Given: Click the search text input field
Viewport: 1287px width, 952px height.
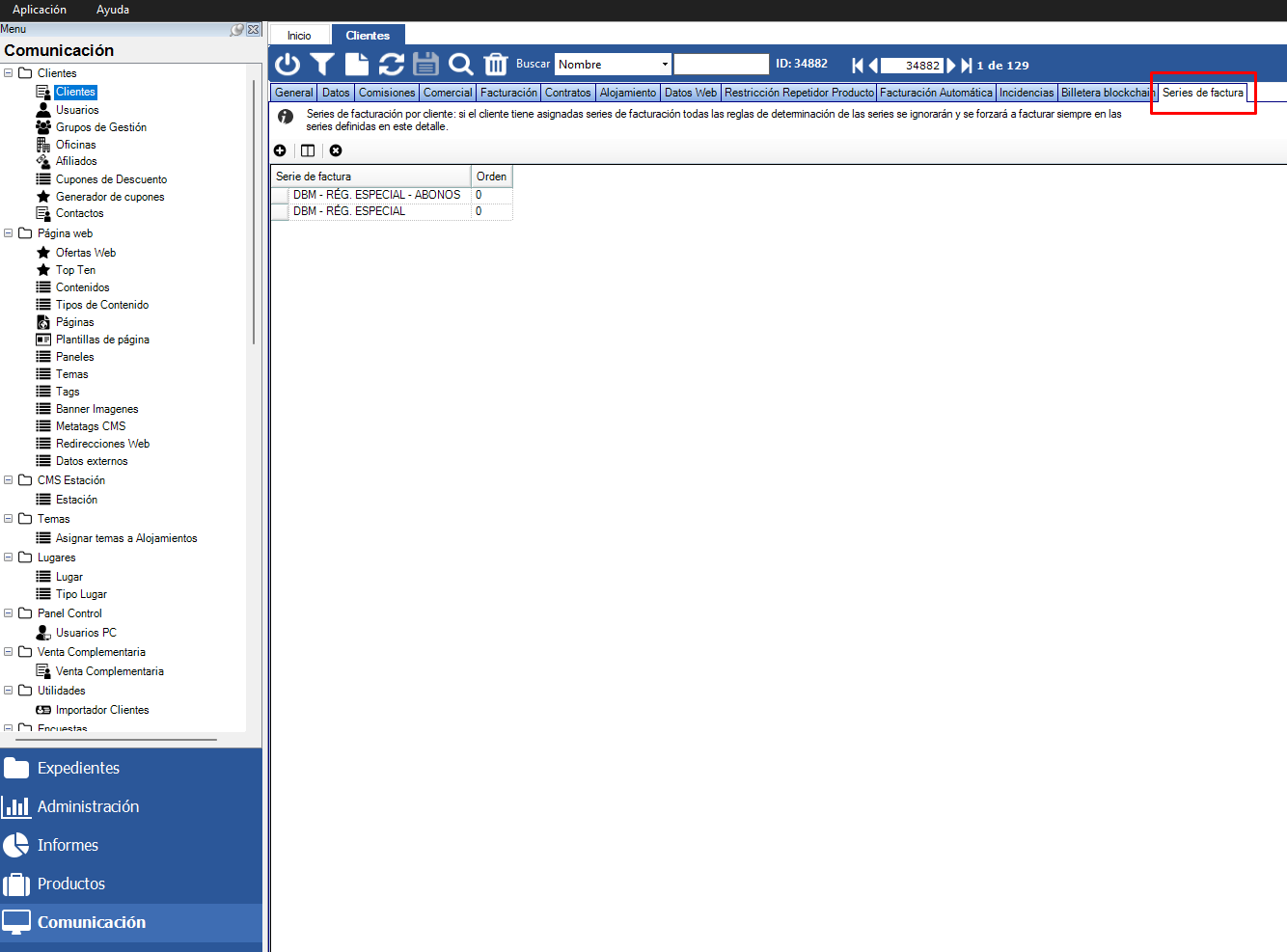Looking at the screenshot, I should coord(722,65).
